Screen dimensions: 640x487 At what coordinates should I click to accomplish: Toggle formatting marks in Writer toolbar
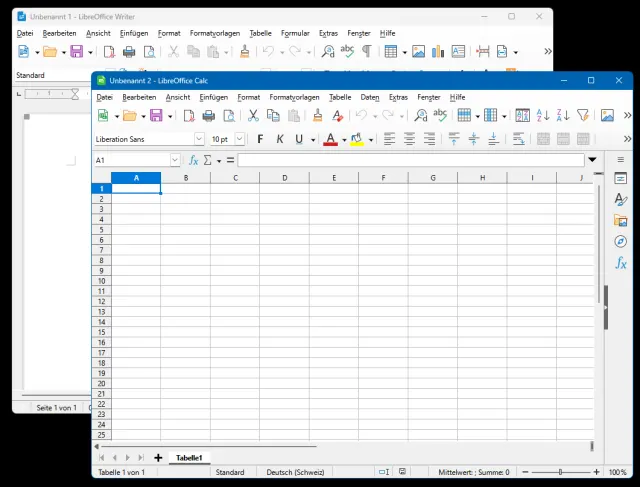coord(367,51)
